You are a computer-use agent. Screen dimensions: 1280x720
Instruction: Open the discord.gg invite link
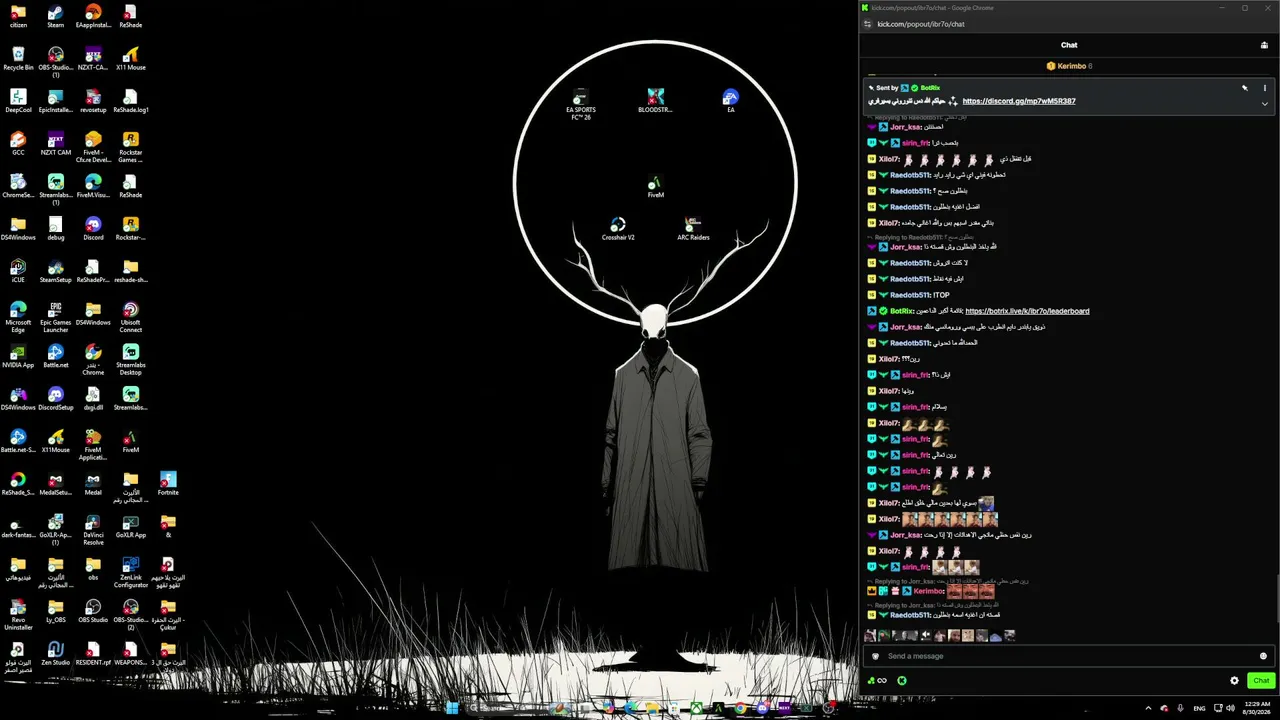pos(1019,101)
